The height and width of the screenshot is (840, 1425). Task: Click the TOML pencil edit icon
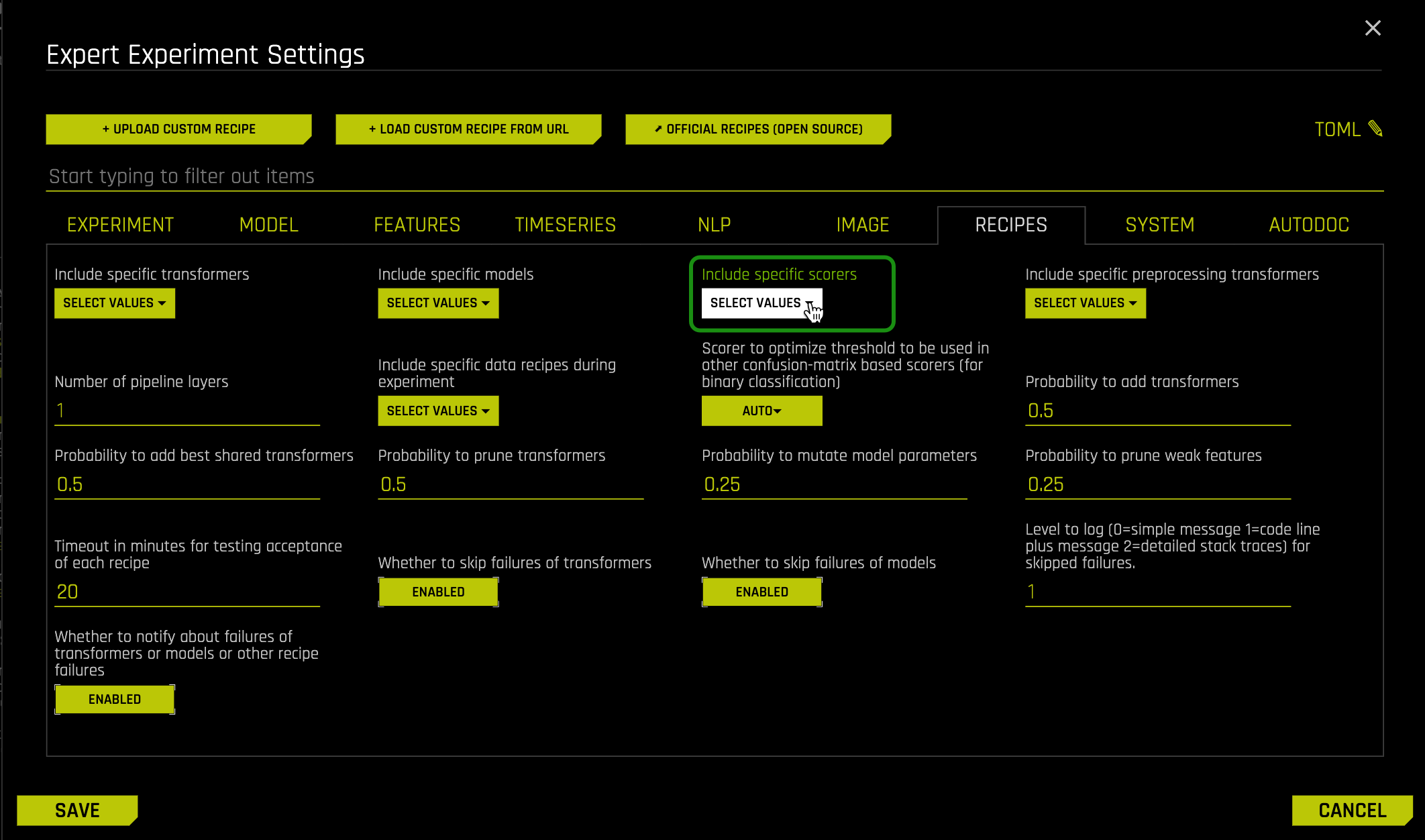(1375, 128)
